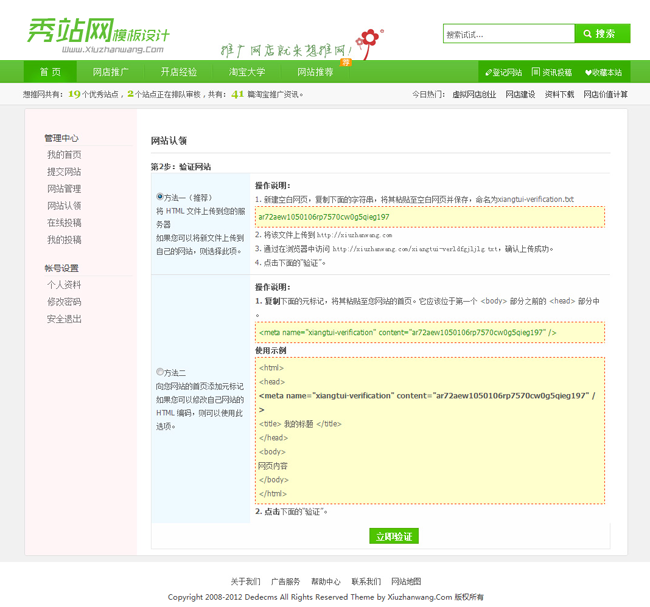
Task: Focus the search input field
Action: pos(508,34)
